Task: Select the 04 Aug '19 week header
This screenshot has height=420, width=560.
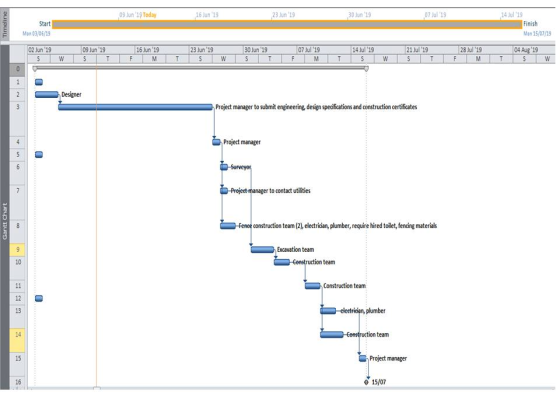Action: [534, 50]
